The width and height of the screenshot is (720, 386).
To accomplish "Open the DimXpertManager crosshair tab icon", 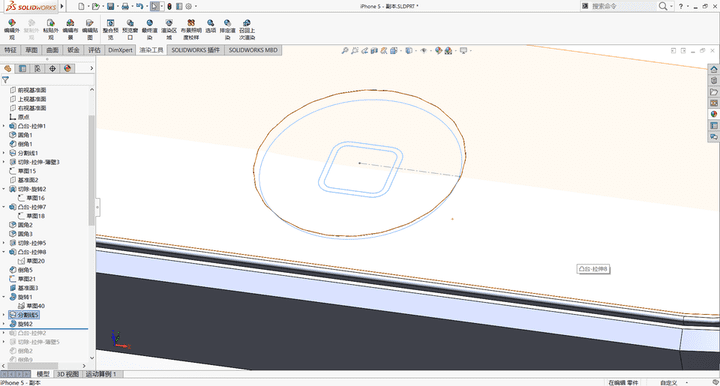I will point(52,68).
